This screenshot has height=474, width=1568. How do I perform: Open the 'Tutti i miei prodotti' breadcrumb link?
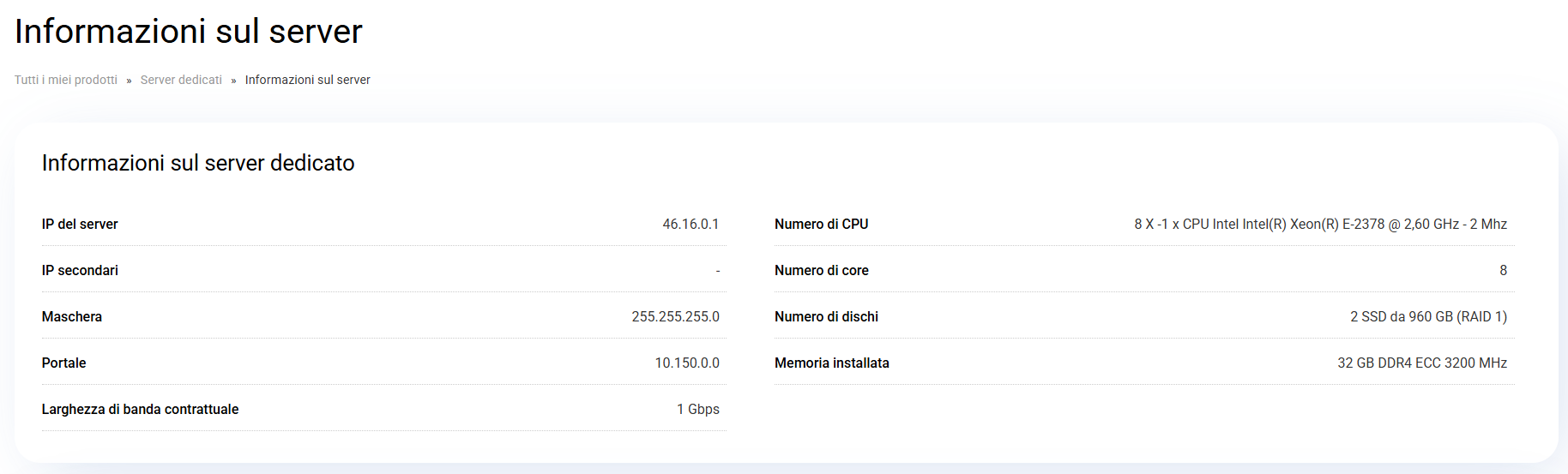[66, 80]
